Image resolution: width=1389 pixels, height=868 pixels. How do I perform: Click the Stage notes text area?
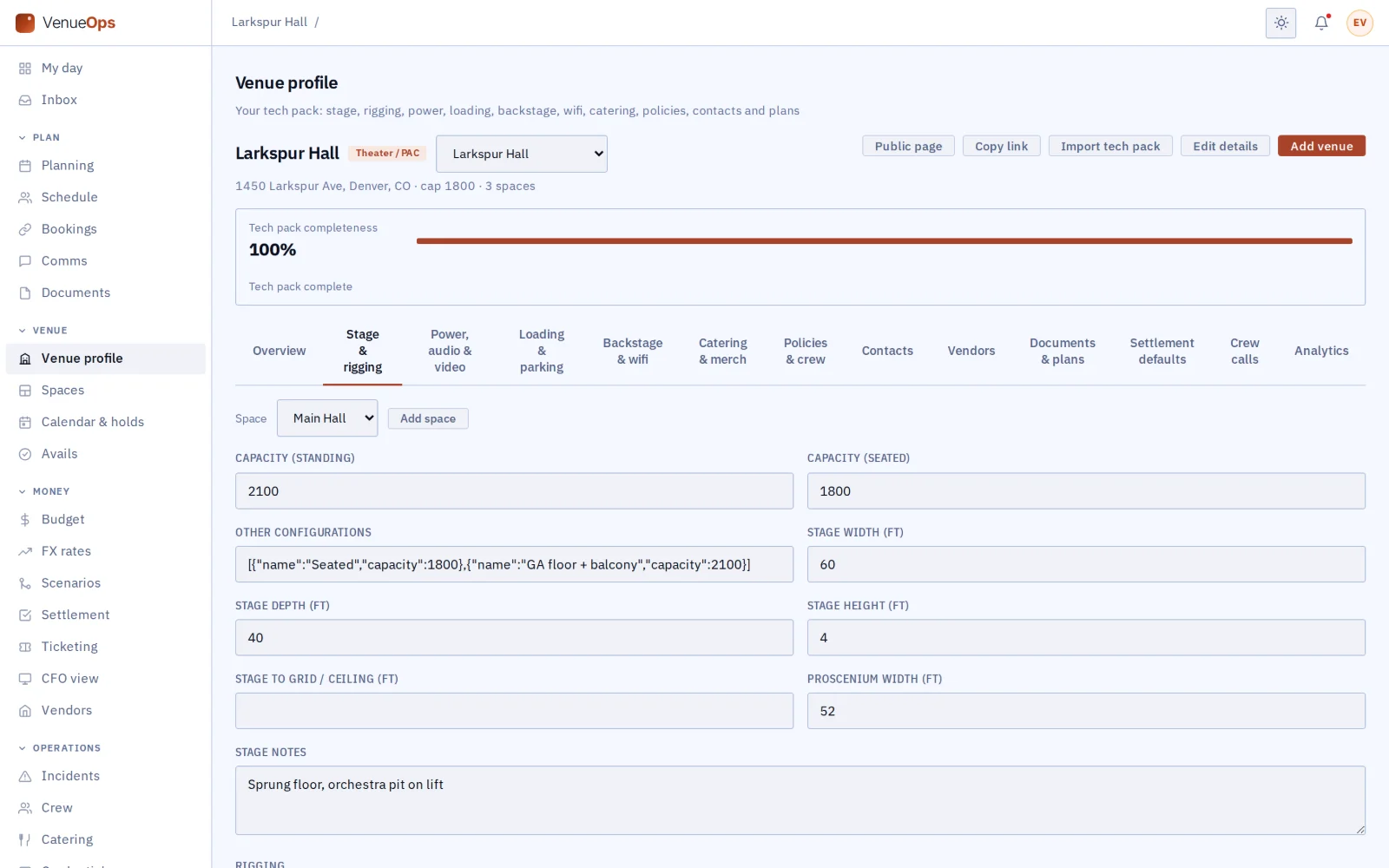tap(800, 800)
